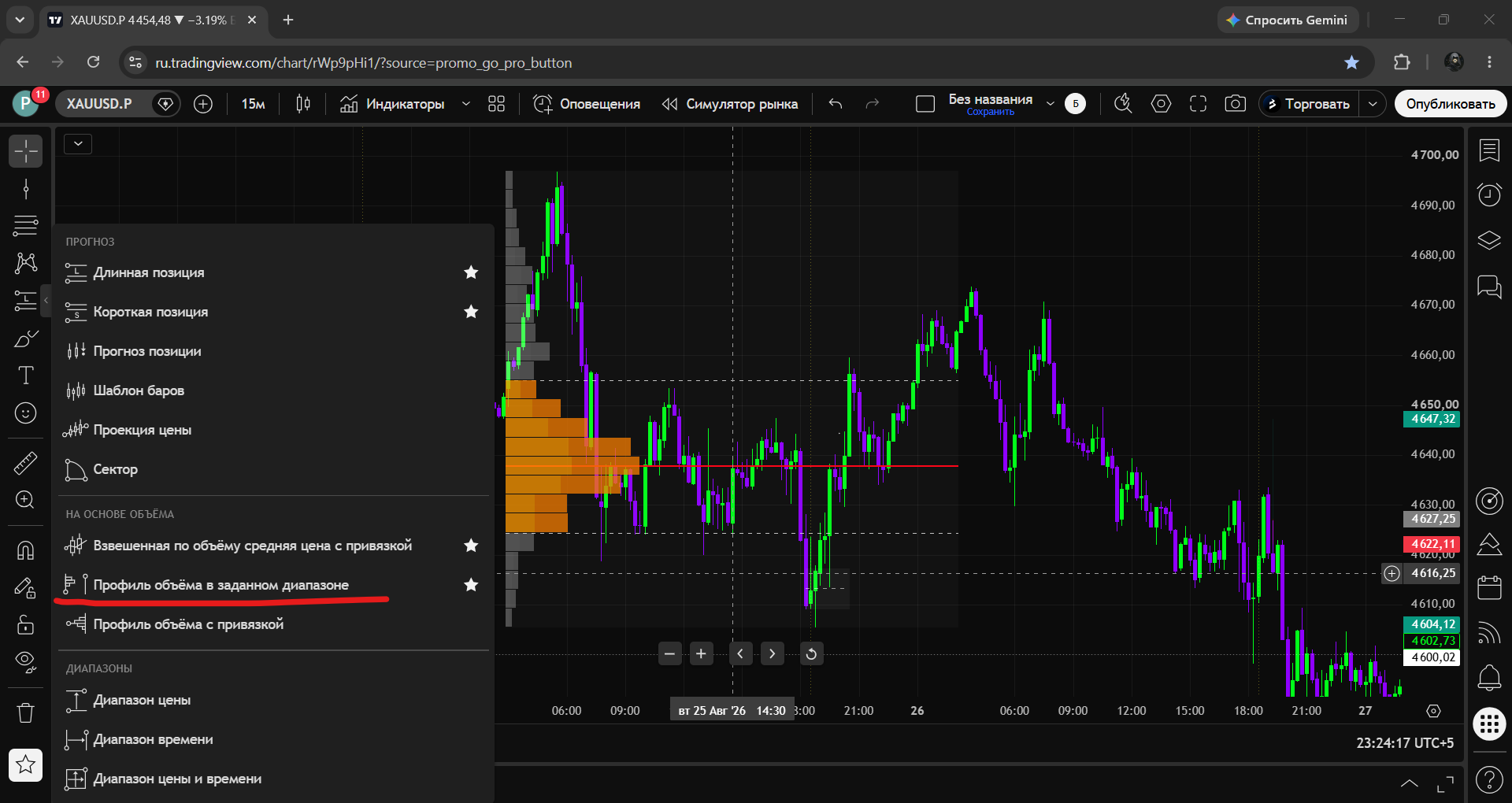Zoom out the chart with minus button

click(x=669, y=653)
